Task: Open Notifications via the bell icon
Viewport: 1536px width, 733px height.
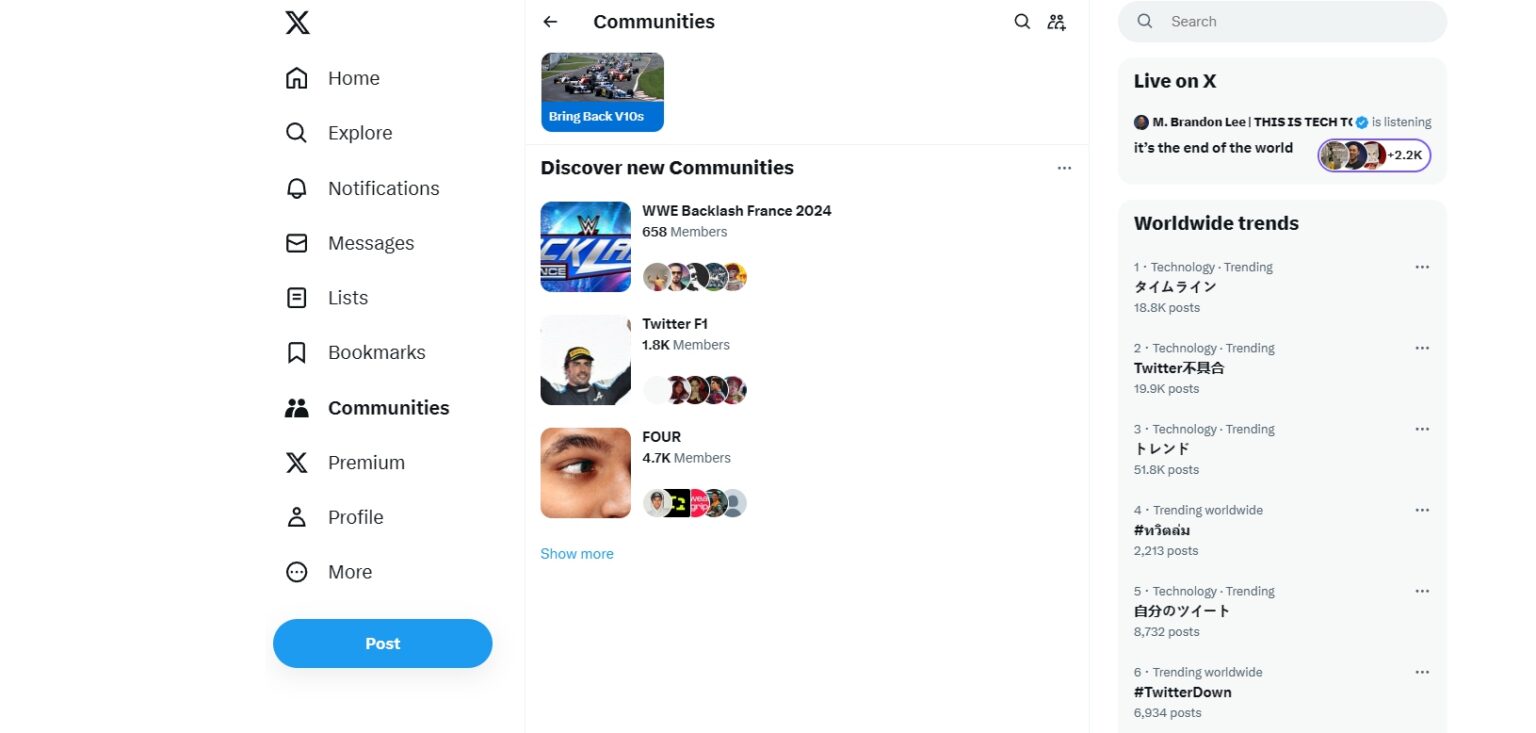Action: click(296, 188)
